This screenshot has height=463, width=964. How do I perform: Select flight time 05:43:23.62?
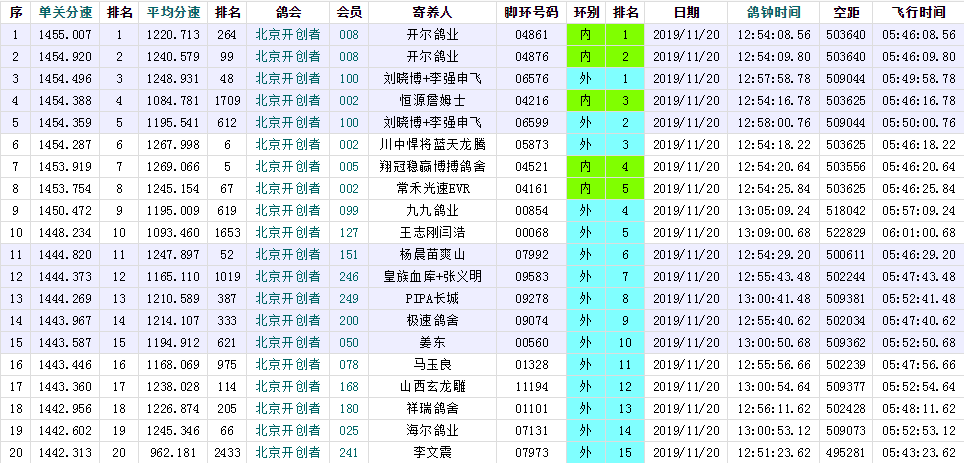(919, 453)
